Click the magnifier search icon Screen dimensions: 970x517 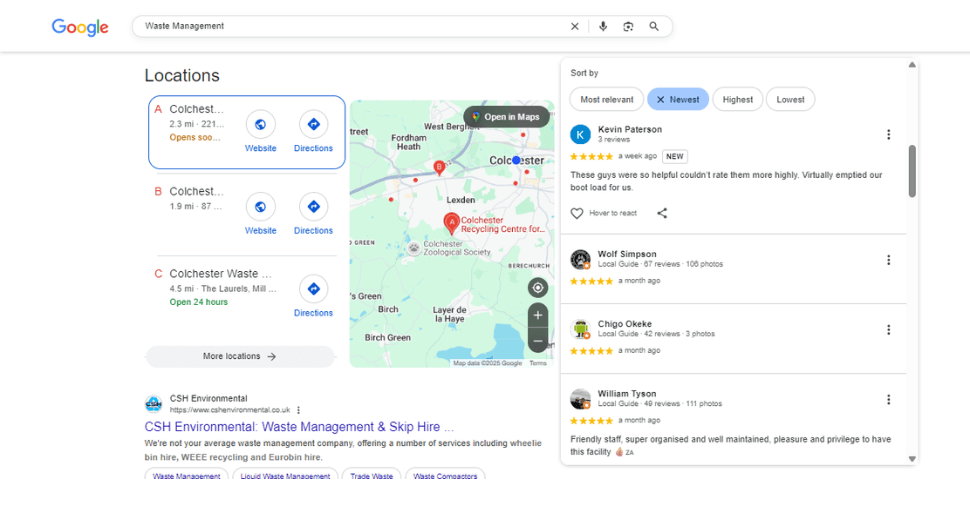coord(654,27)
